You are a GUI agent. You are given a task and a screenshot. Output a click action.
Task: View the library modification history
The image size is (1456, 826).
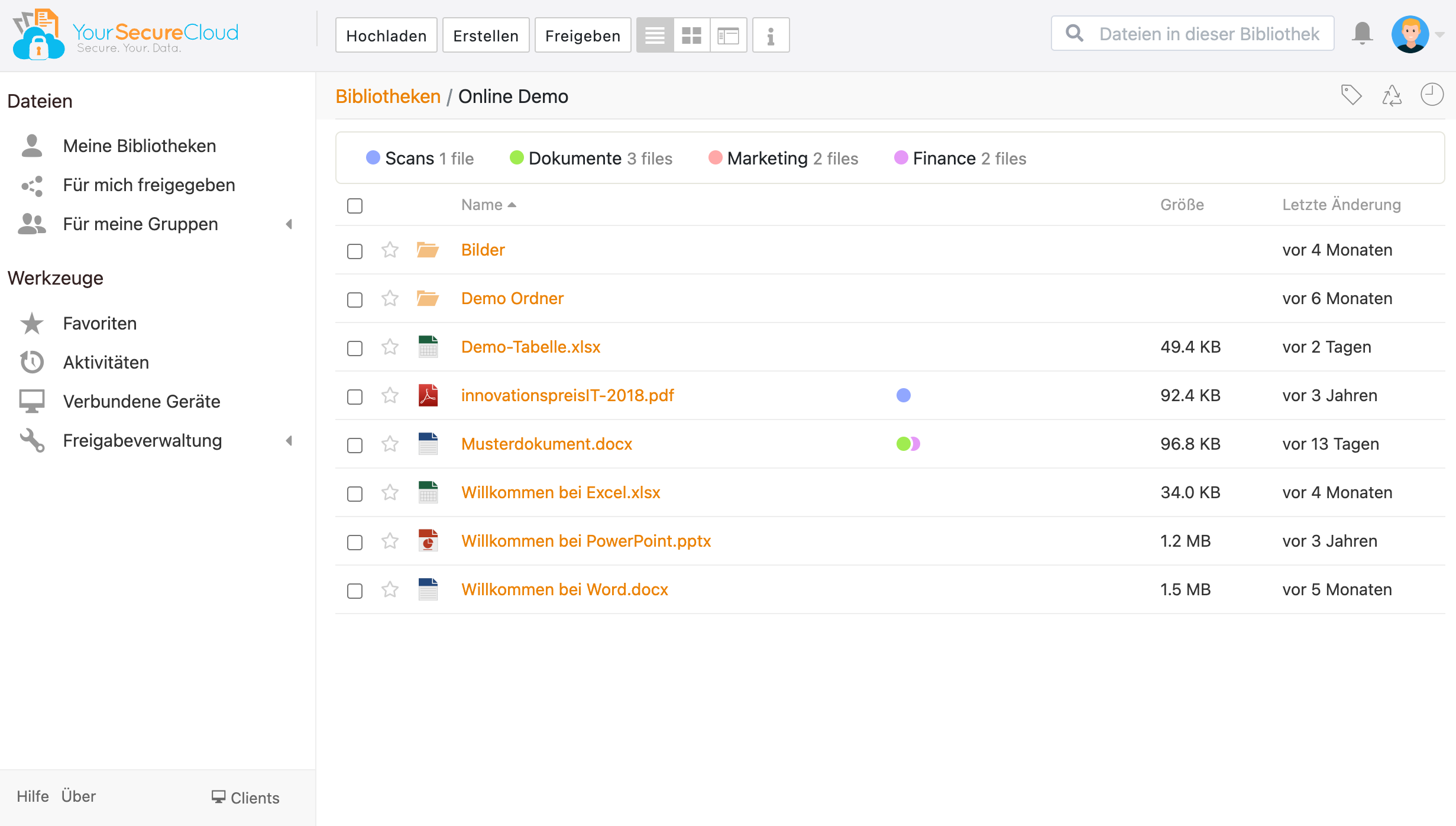[1432, 95]
